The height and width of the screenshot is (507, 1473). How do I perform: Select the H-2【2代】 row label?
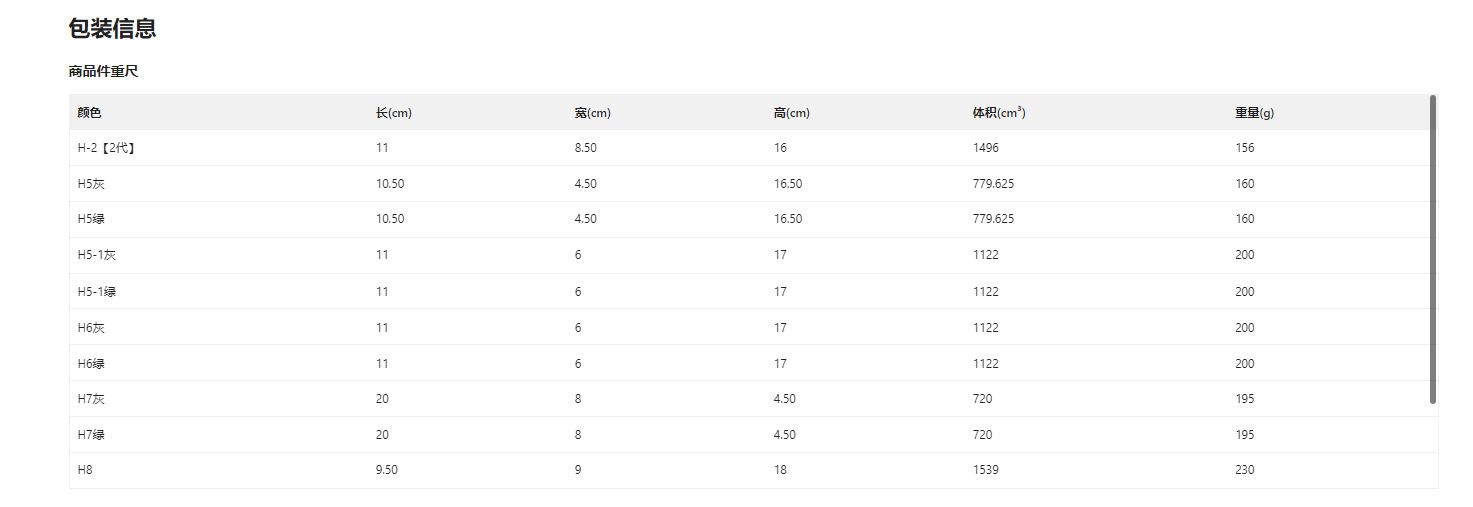[x=106, y=148]
